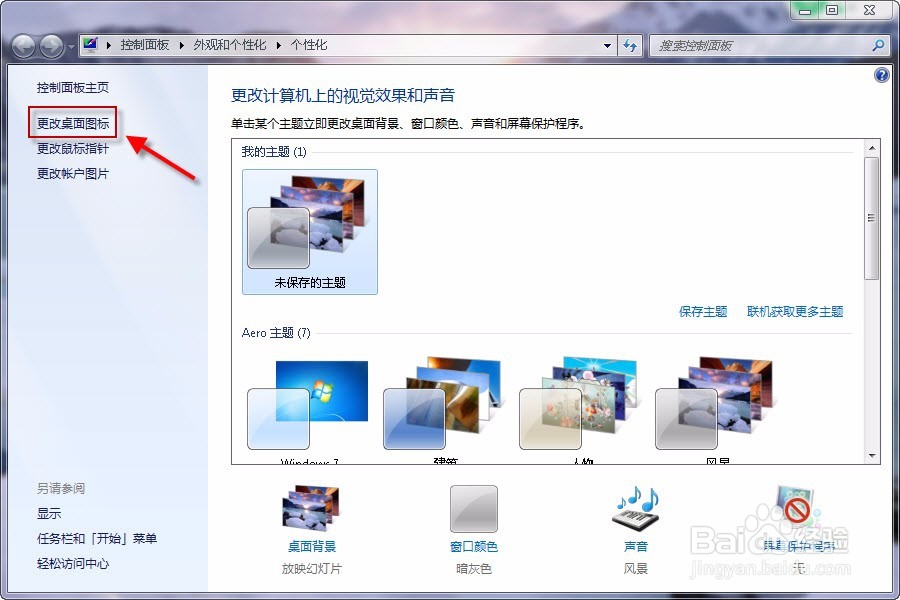The height and width of the screenshot is (600, 900).
Task: Click the theme list scroll-down arrow
Action: [872, 456]
